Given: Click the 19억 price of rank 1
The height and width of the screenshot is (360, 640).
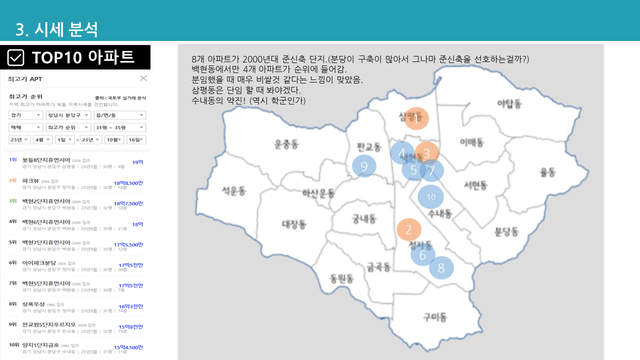Looking at the screenshot, I should point(138,162).
